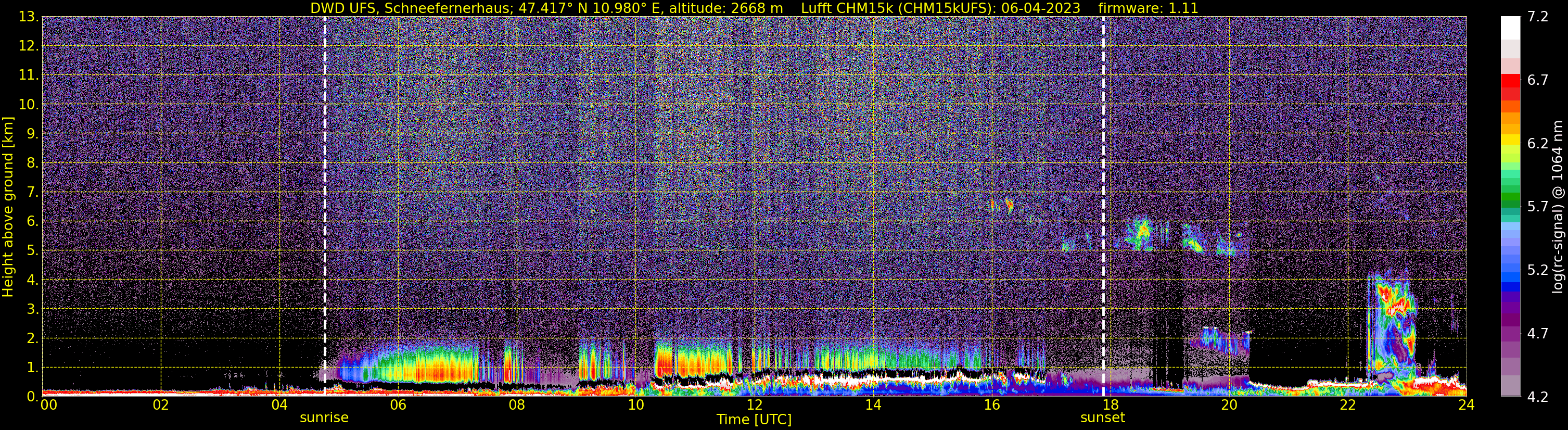Click the time axis tick label '14'
This screenshot has height=430, width=1568.
click(873, 405)
